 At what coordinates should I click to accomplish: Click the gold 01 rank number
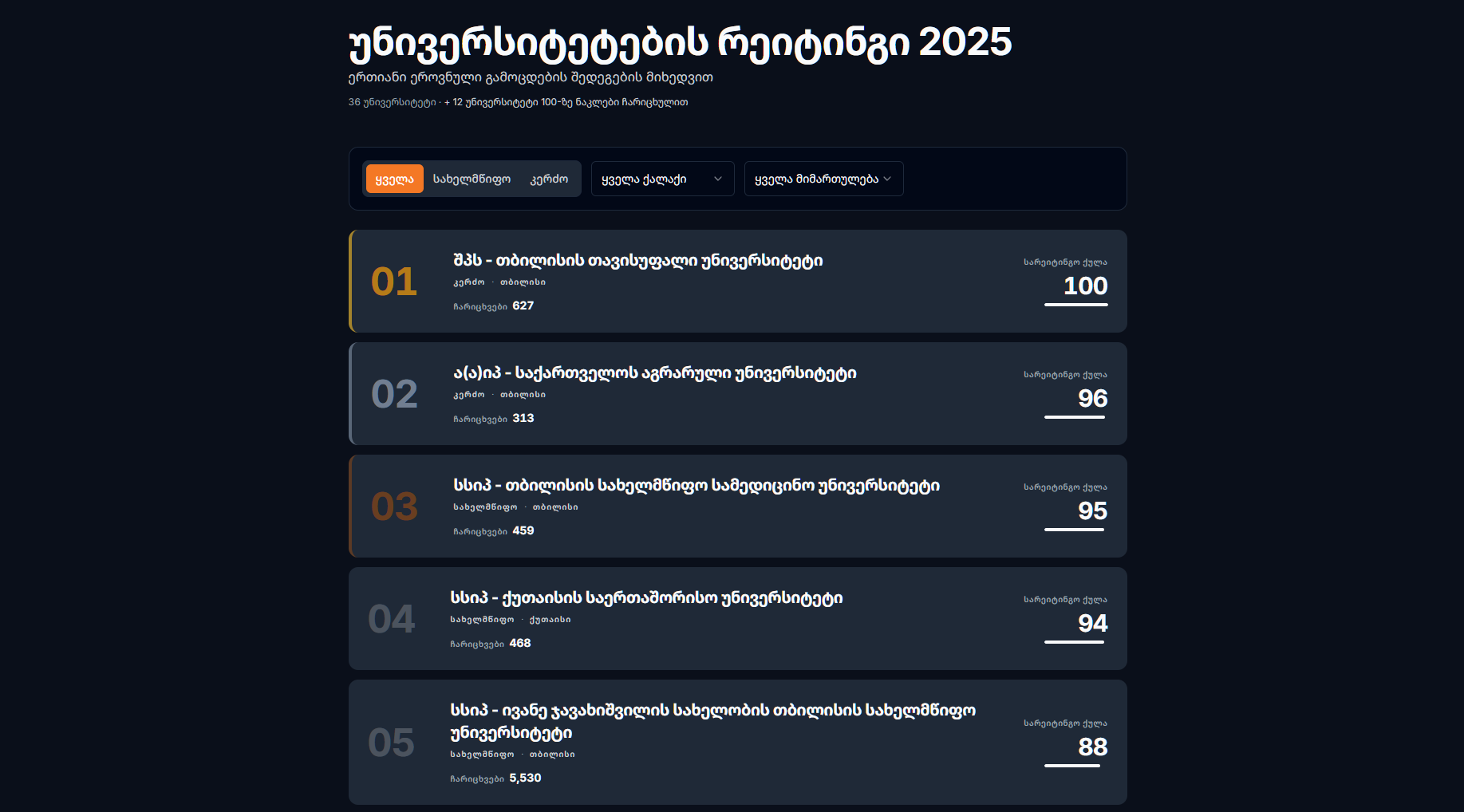coord(394,282)
